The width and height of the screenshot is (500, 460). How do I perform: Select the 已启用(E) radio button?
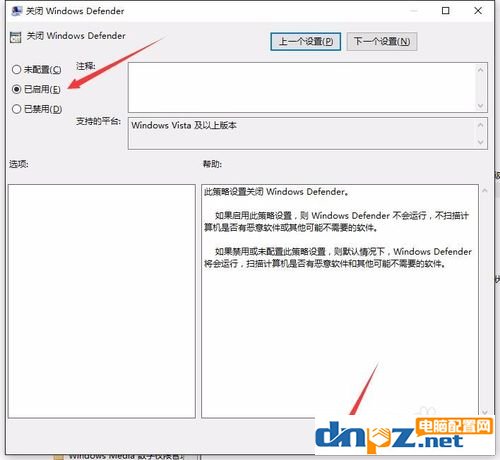point(16,89)
